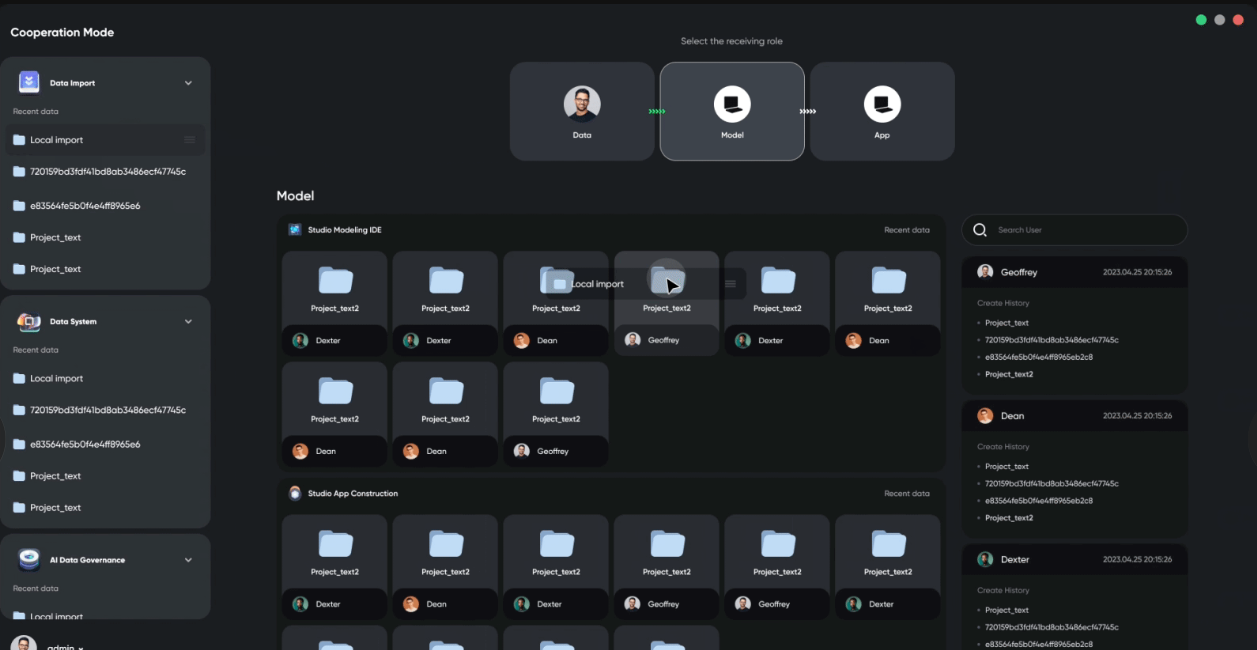Click the Model section heading
1257x650 pixels.
coord(295,196)
